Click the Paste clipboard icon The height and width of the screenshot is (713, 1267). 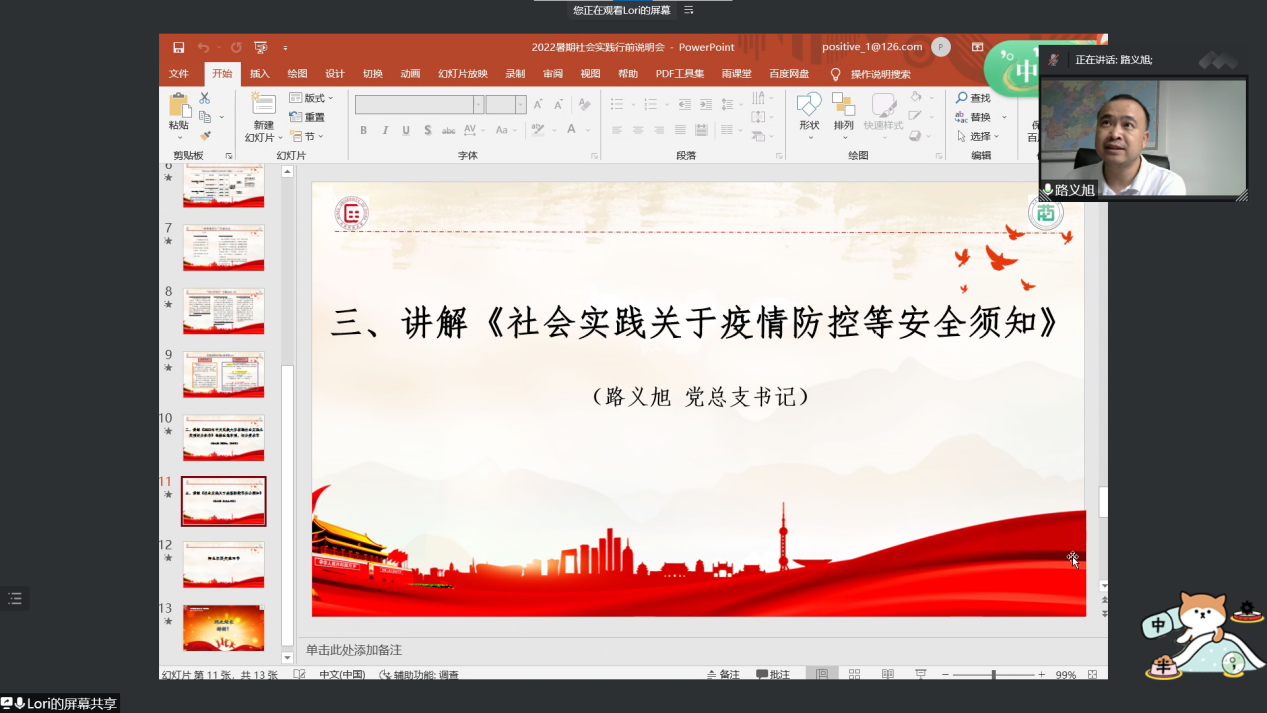point(179,106)
